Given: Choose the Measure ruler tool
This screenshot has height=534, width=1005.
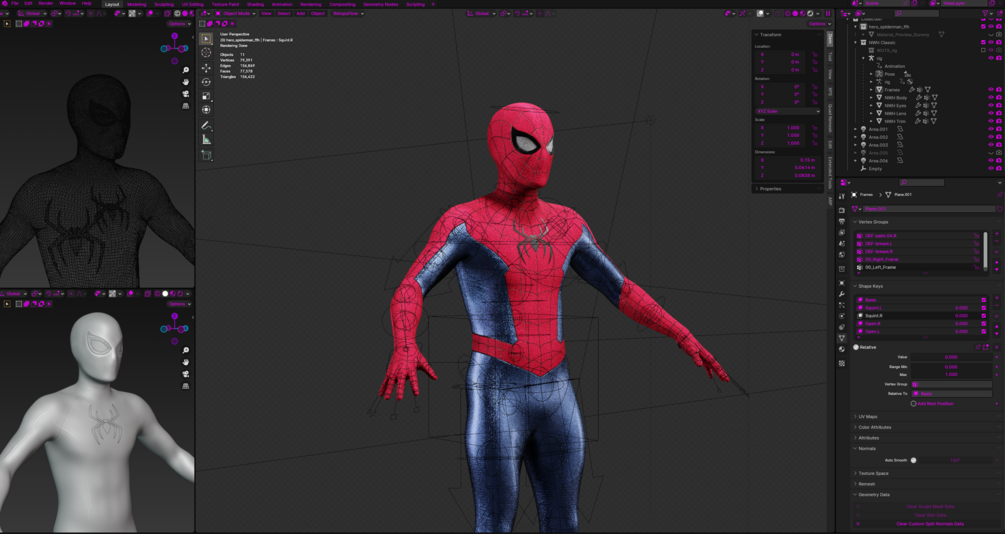Looking at the screenshot, I should pos(206,139).
